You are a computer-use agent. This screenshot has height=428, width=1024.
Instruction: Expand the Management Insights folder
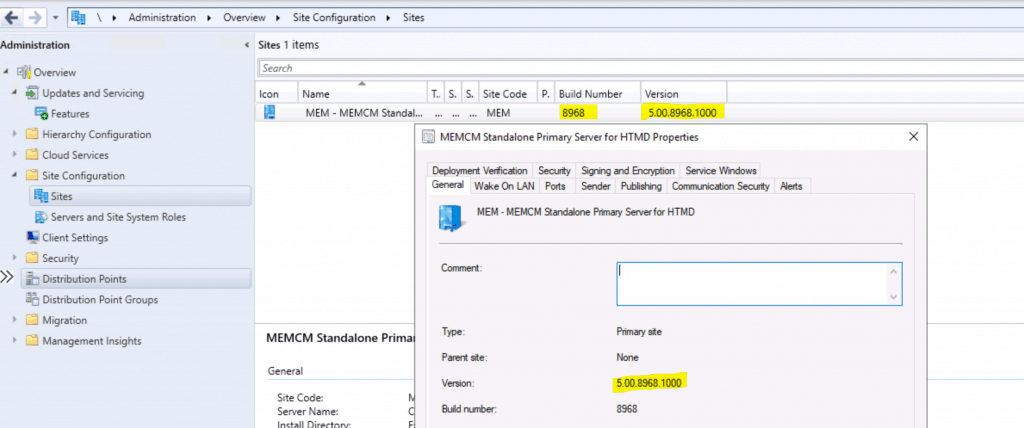coord(14,341)
